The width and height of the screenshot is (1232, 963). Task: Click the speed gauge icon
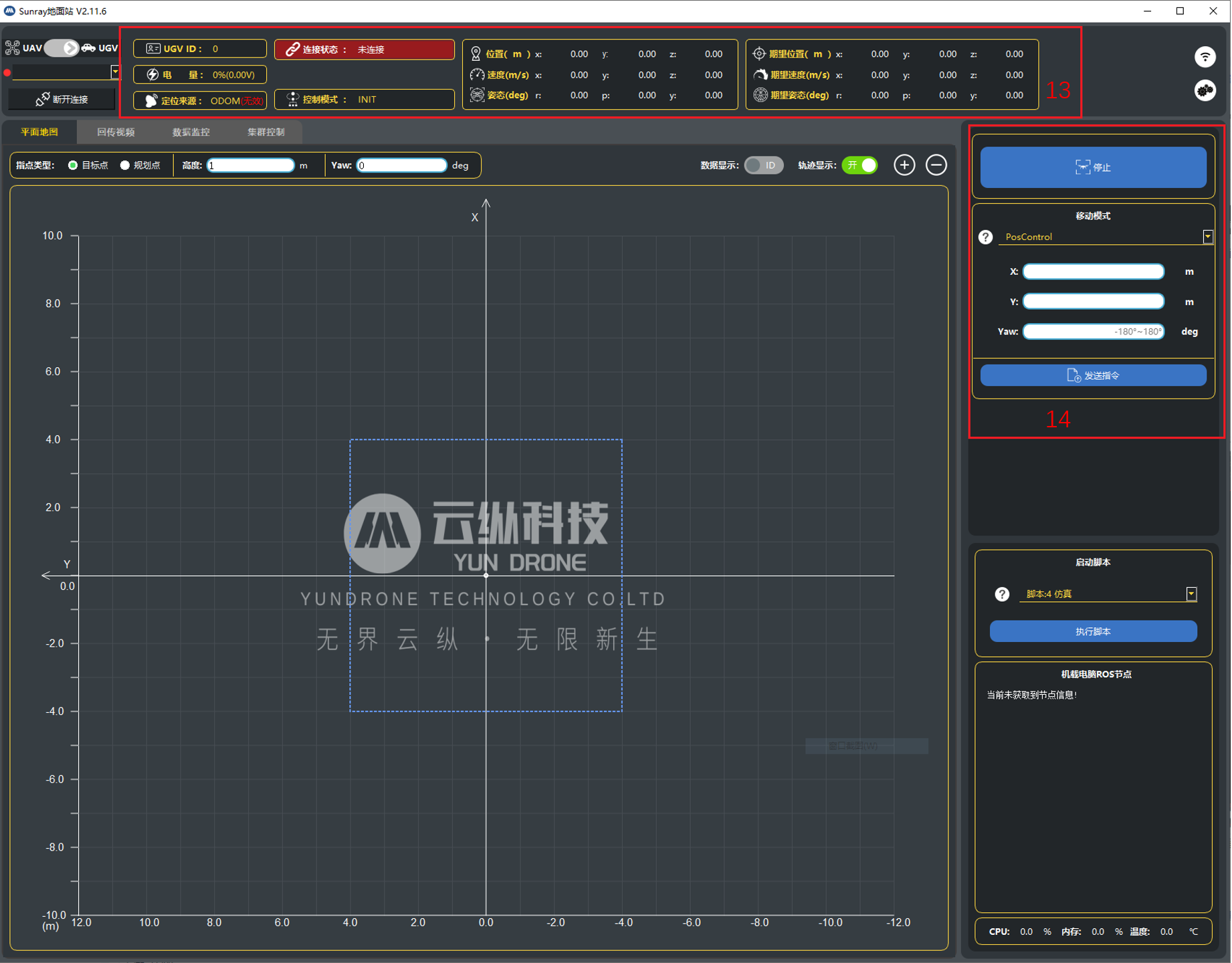[477, 75]
